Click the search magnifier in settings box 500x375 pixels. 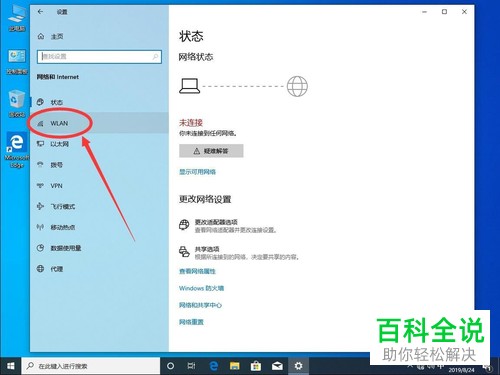pyautogui.click(x=155, y=57)
